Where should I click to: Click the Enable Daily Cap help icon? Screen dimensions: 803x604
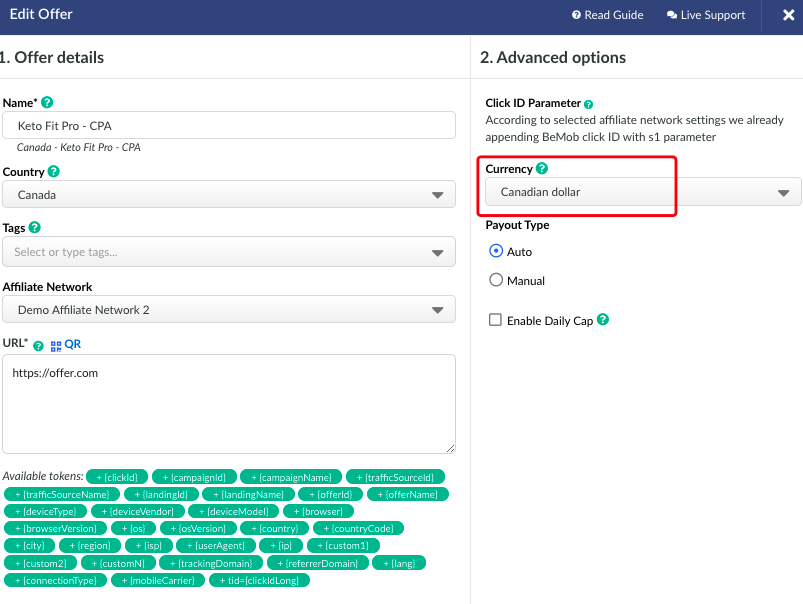[603, 320]
